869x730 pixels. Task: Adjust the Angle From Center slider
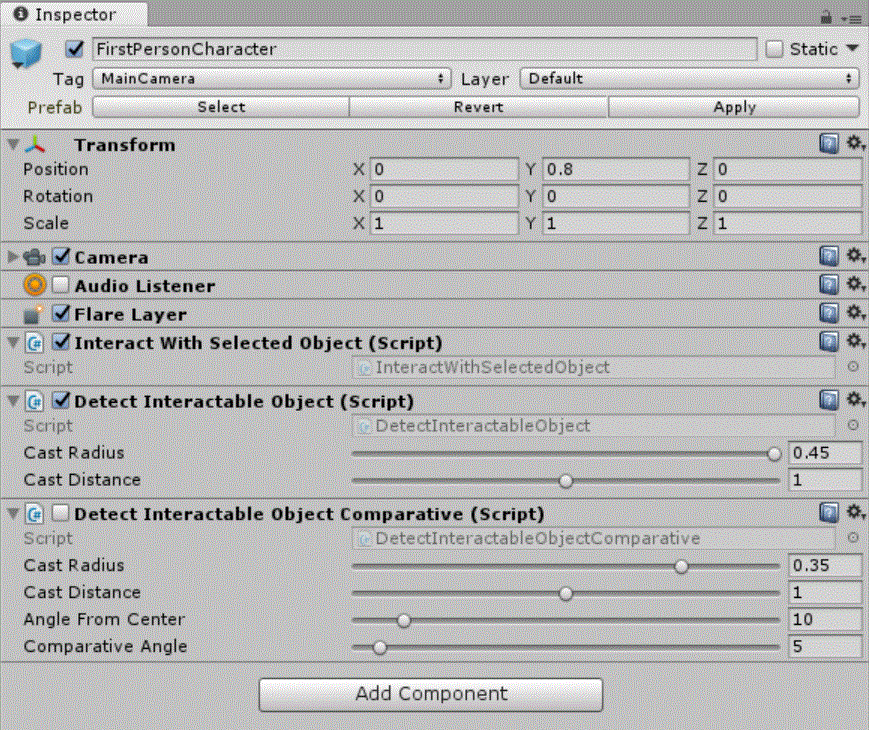point(566,620)
